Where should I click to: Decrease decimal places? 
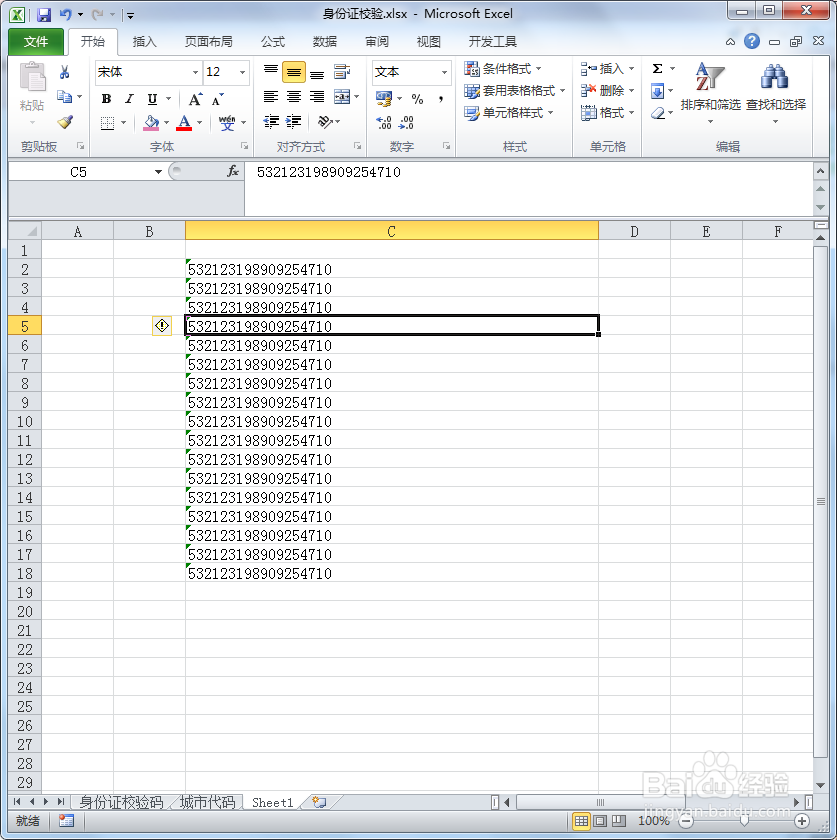point(407,123)
